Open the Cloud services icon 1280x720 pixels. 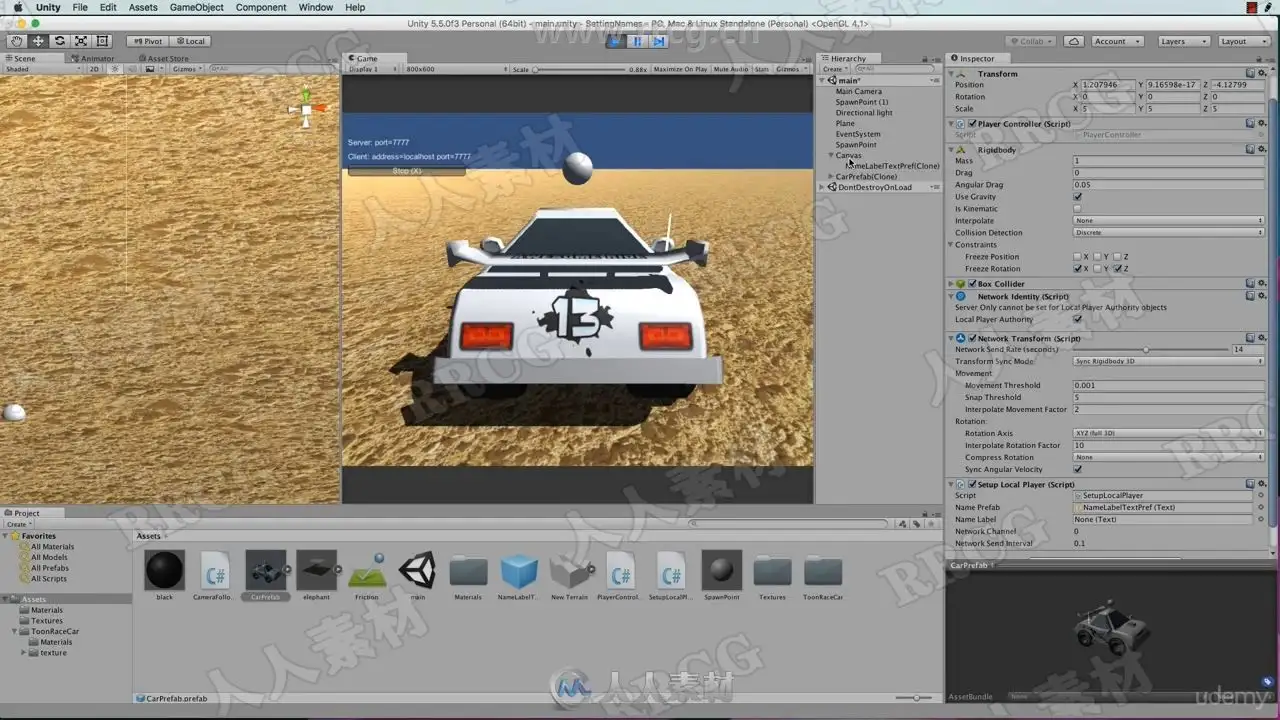click(x=1073, y=41)
